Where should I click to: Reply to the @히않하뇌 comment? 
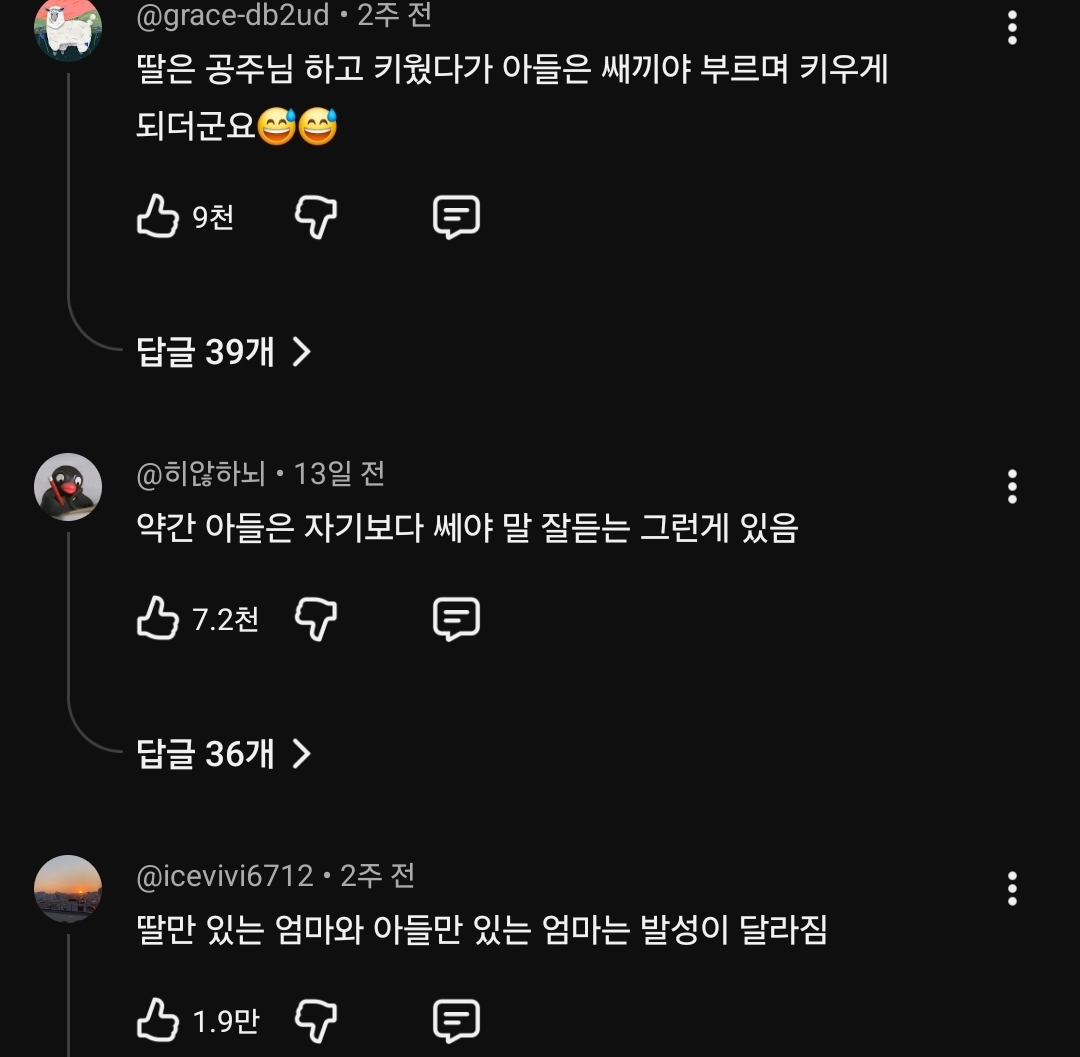coord(456,620)
